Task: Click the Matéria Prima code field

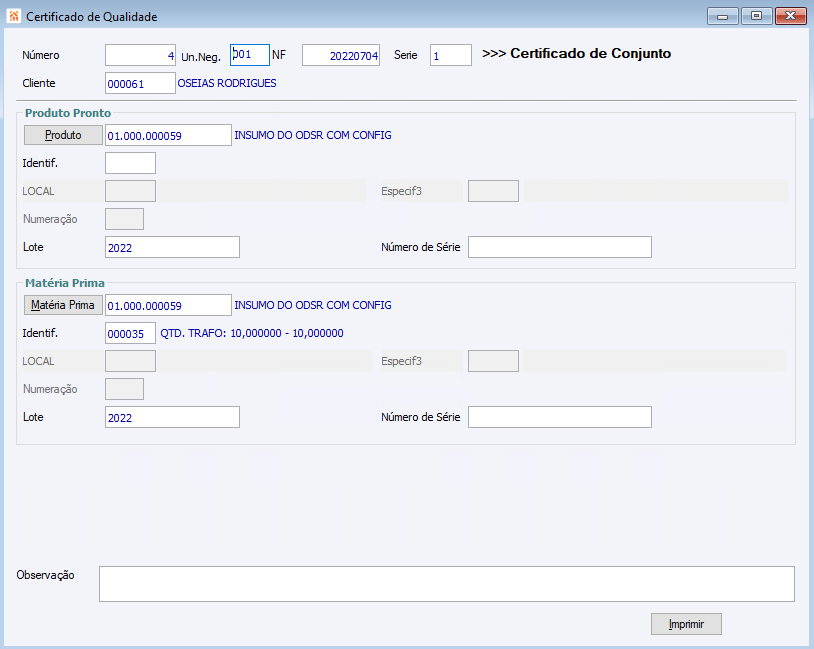Action: 168,305
